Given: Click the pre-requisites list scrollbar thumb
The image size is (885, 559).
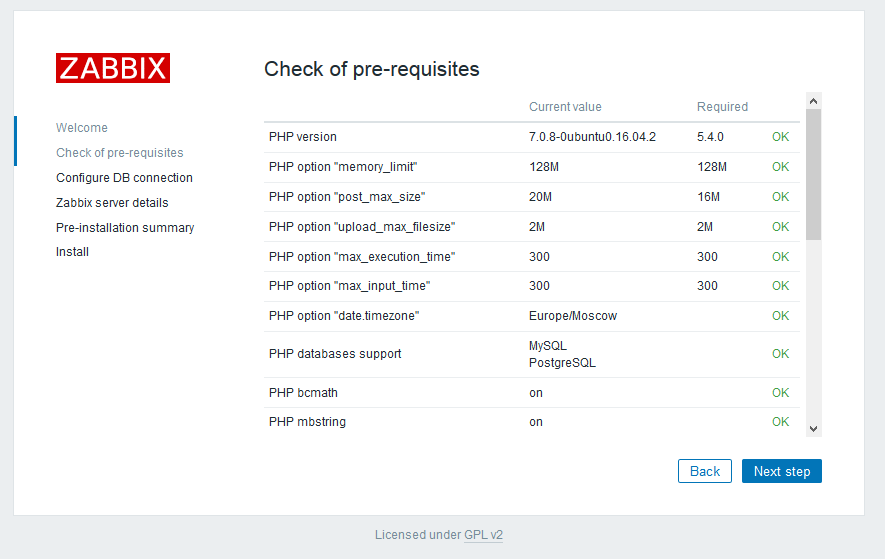Looking at the screenshot, I should tap(813, 174).
